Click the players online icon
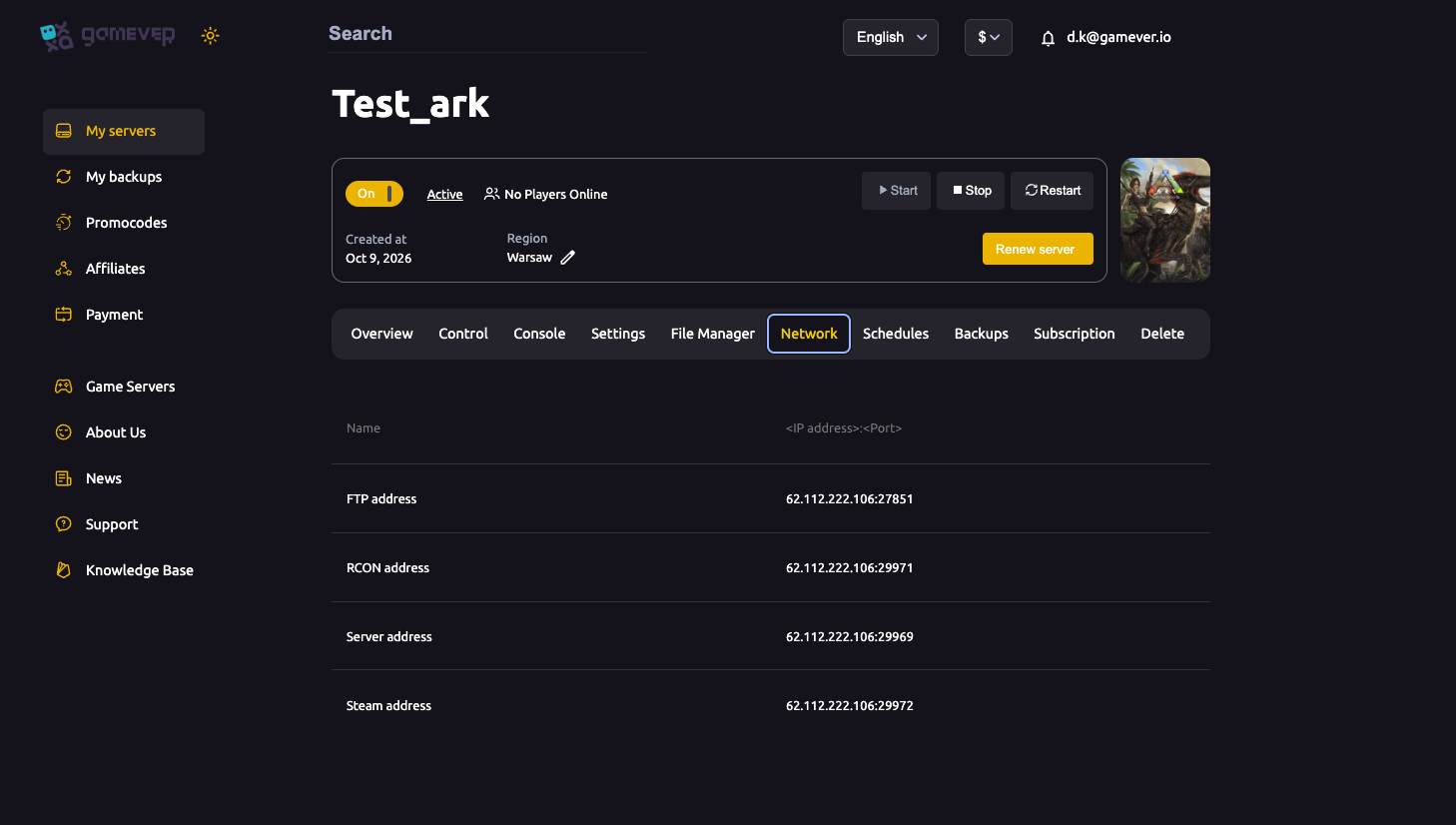 [491, 194]
